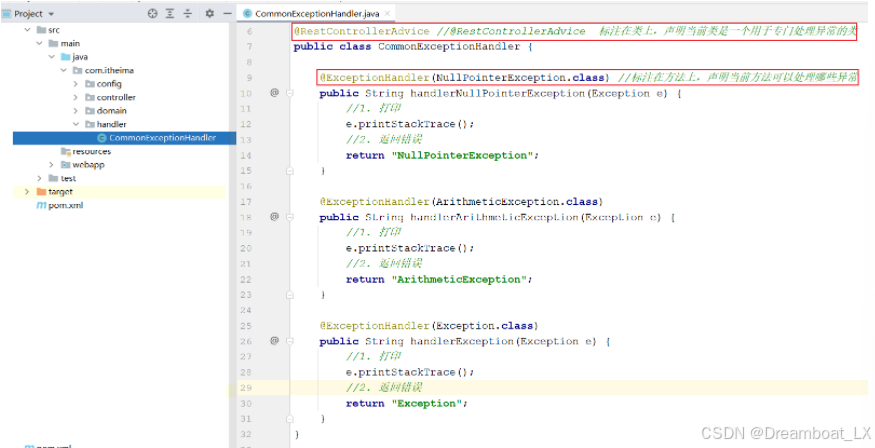Collapse the java folder
This screenshot has width=875, height=448.
[51, 57]
